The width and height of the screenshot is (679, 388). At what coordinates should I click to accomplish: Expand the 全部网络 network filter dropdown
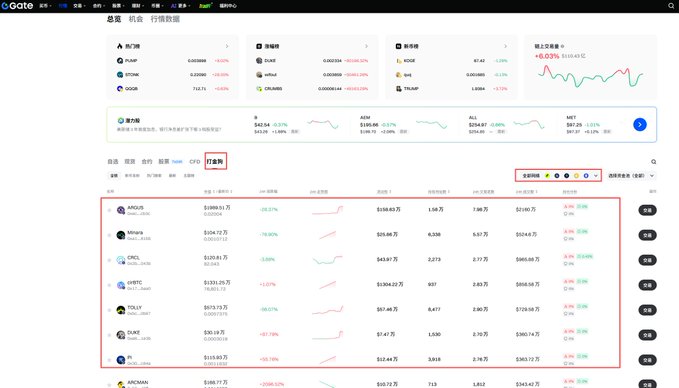(x=596, y=175)
